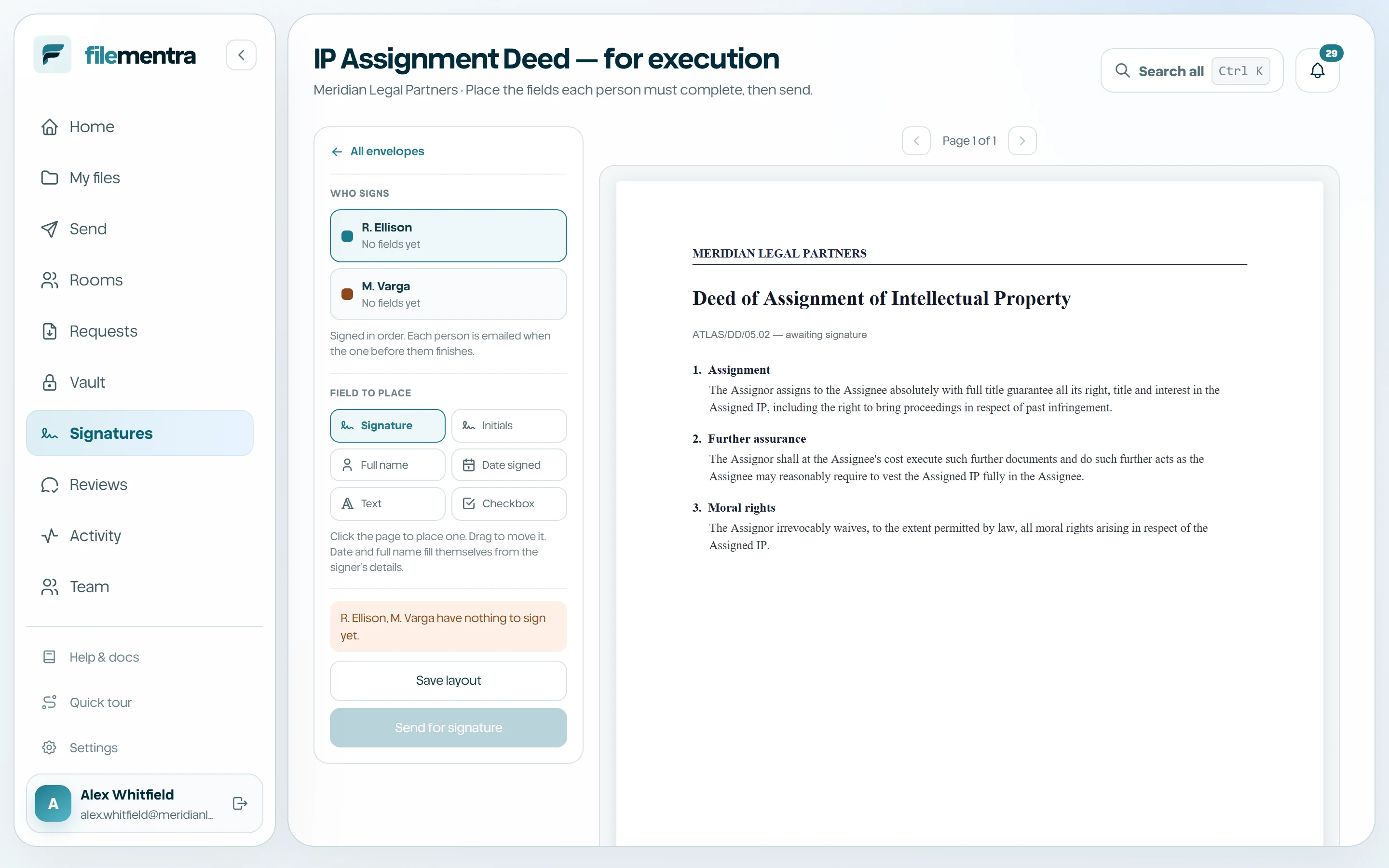Click the Settings gear icon
The image size is (1389, 868).
[49, 747]
